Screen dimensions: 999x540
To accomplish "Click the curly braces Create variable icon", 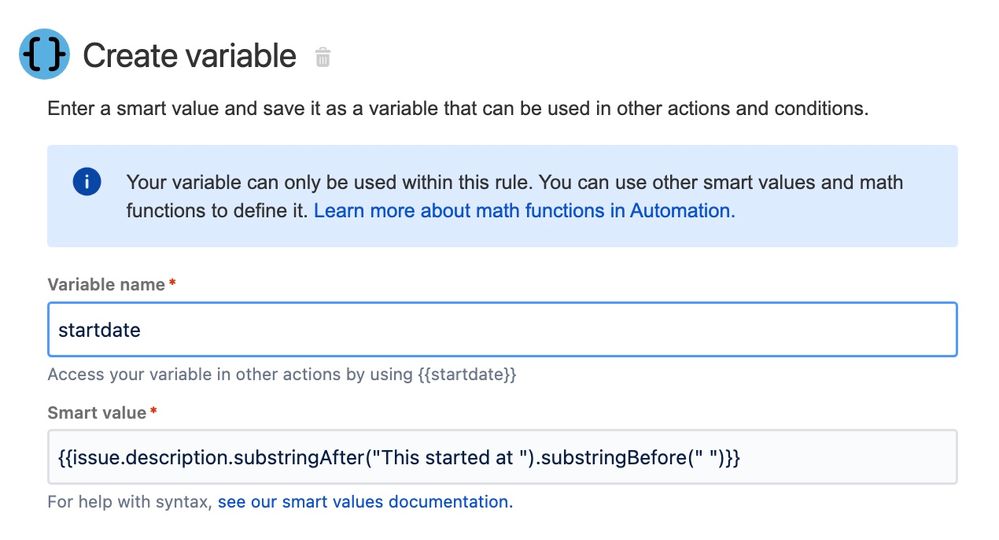I will pos(44,54).
